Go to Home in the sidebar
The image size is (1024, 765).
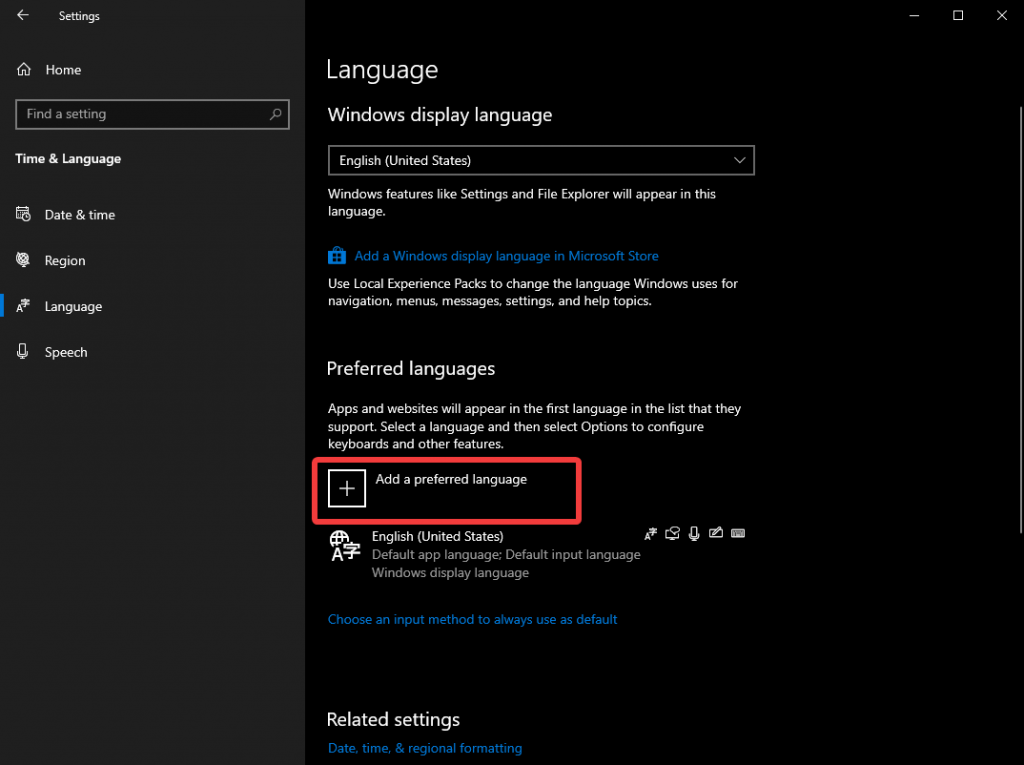click(x=63, y=70)
